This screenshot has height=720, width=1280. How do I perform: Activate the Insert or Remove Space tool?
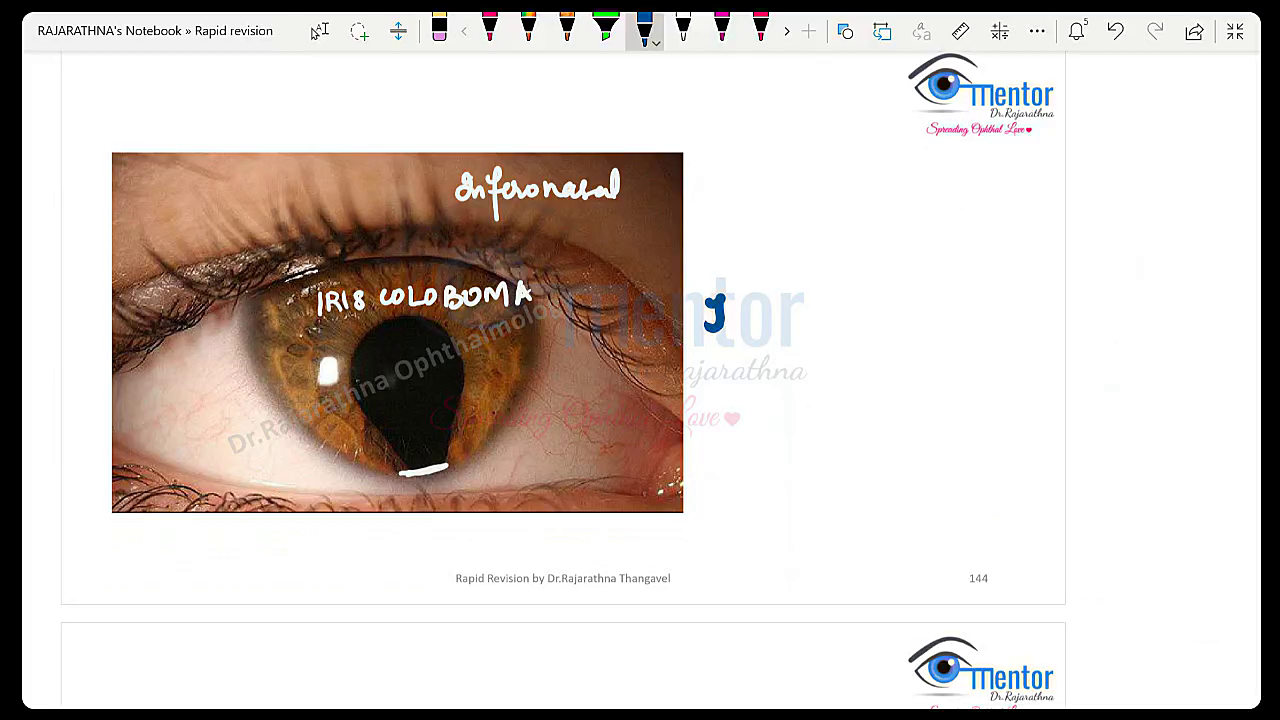coord(398,32)
